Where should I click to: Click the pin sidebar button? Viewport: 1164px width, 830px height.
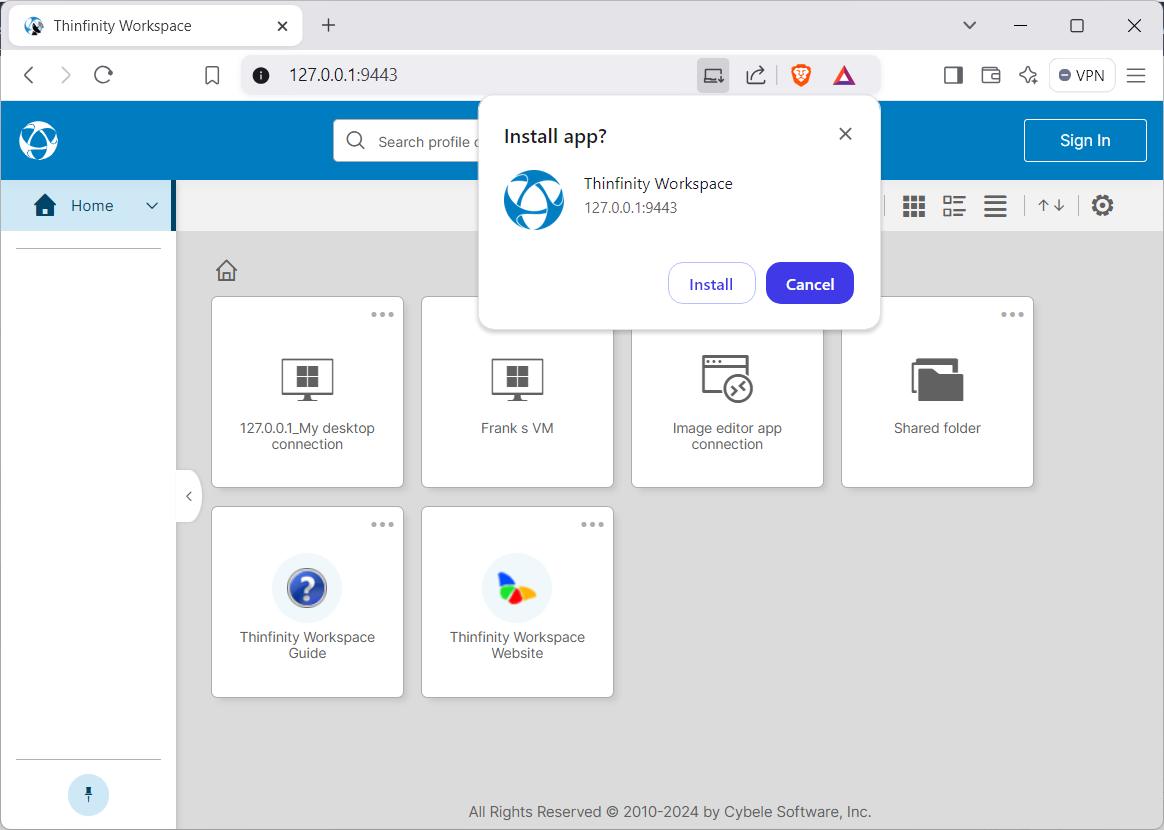[x=88, y=794]
